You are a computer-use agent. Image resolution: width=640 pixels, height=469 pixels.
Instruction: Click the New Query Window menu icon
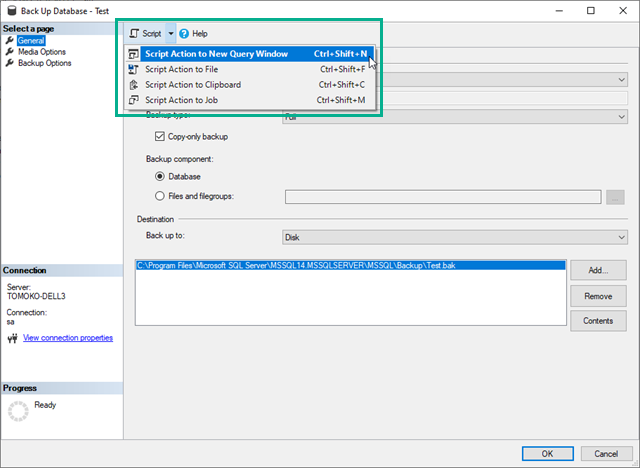click(133, 54)
